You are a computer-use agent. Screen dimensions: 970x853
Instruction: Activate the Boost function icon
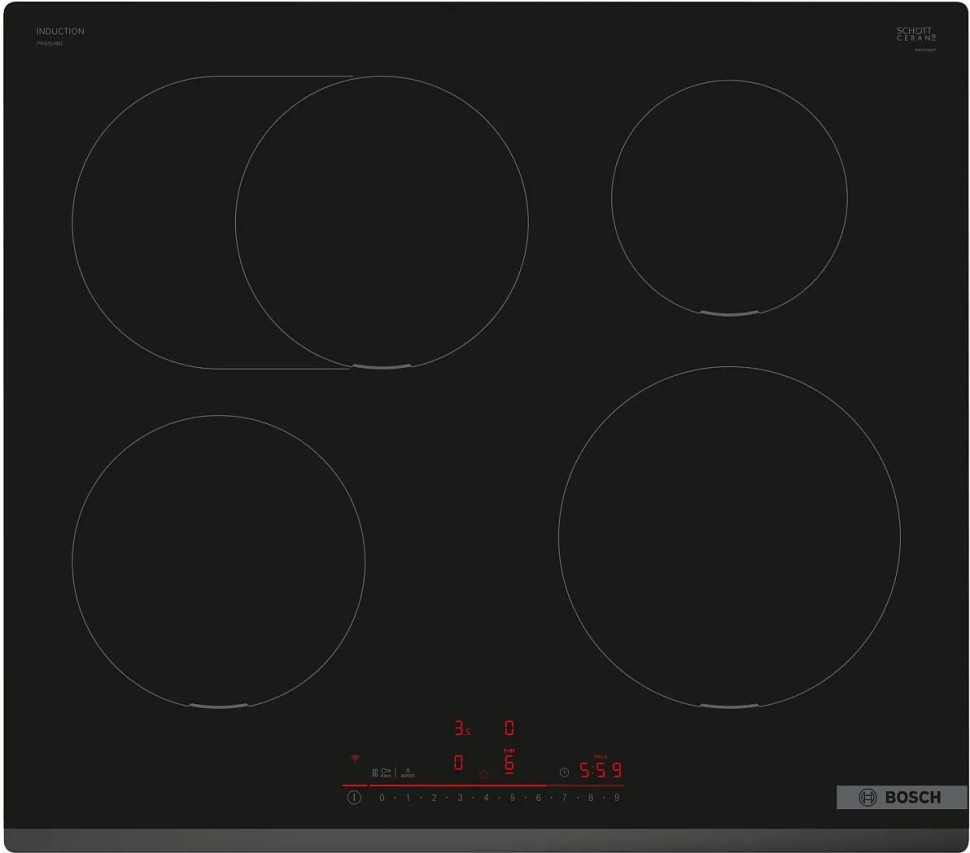[407, 772]
